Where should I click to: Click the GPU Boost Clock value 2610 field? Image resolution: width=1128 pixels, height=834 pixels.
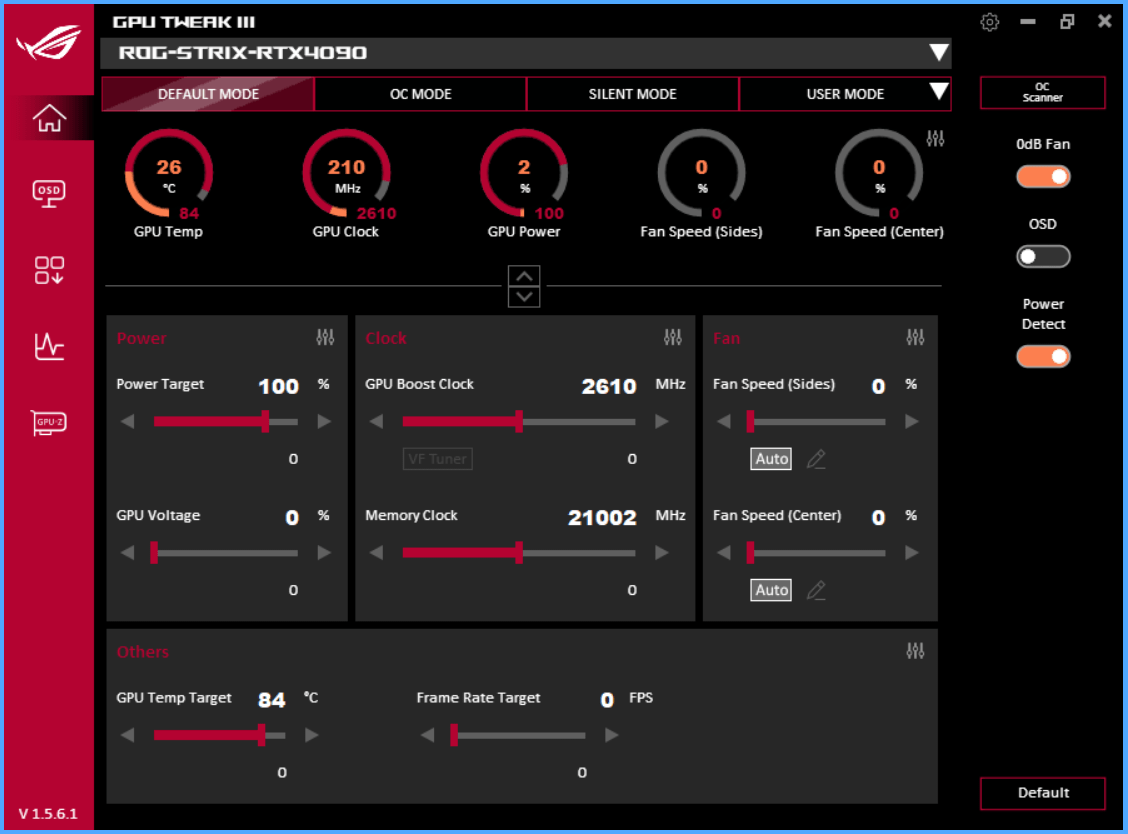point(609,386)
